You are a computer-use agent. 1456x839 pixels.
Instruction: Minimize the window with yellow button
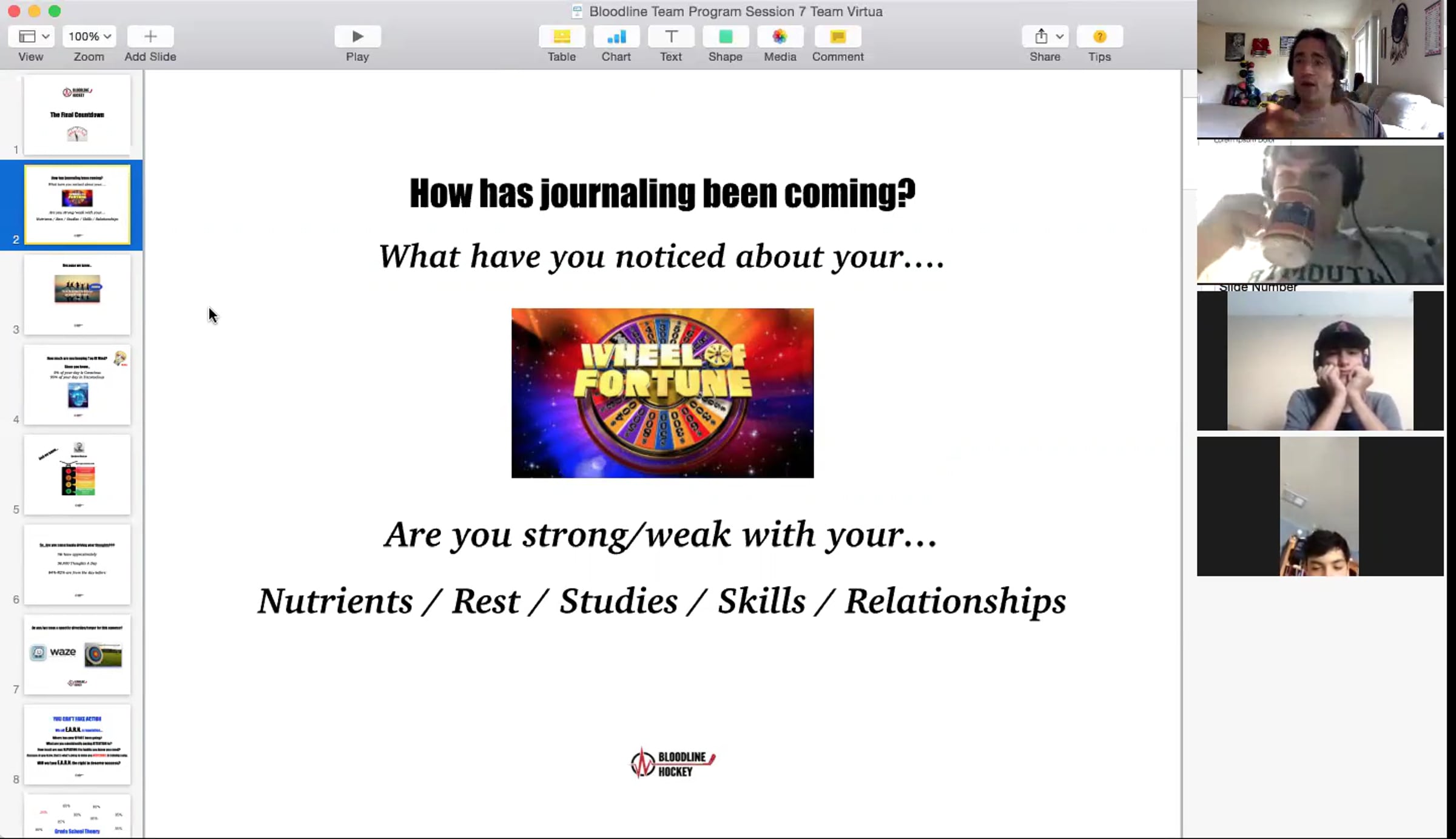tap(35, 11)
